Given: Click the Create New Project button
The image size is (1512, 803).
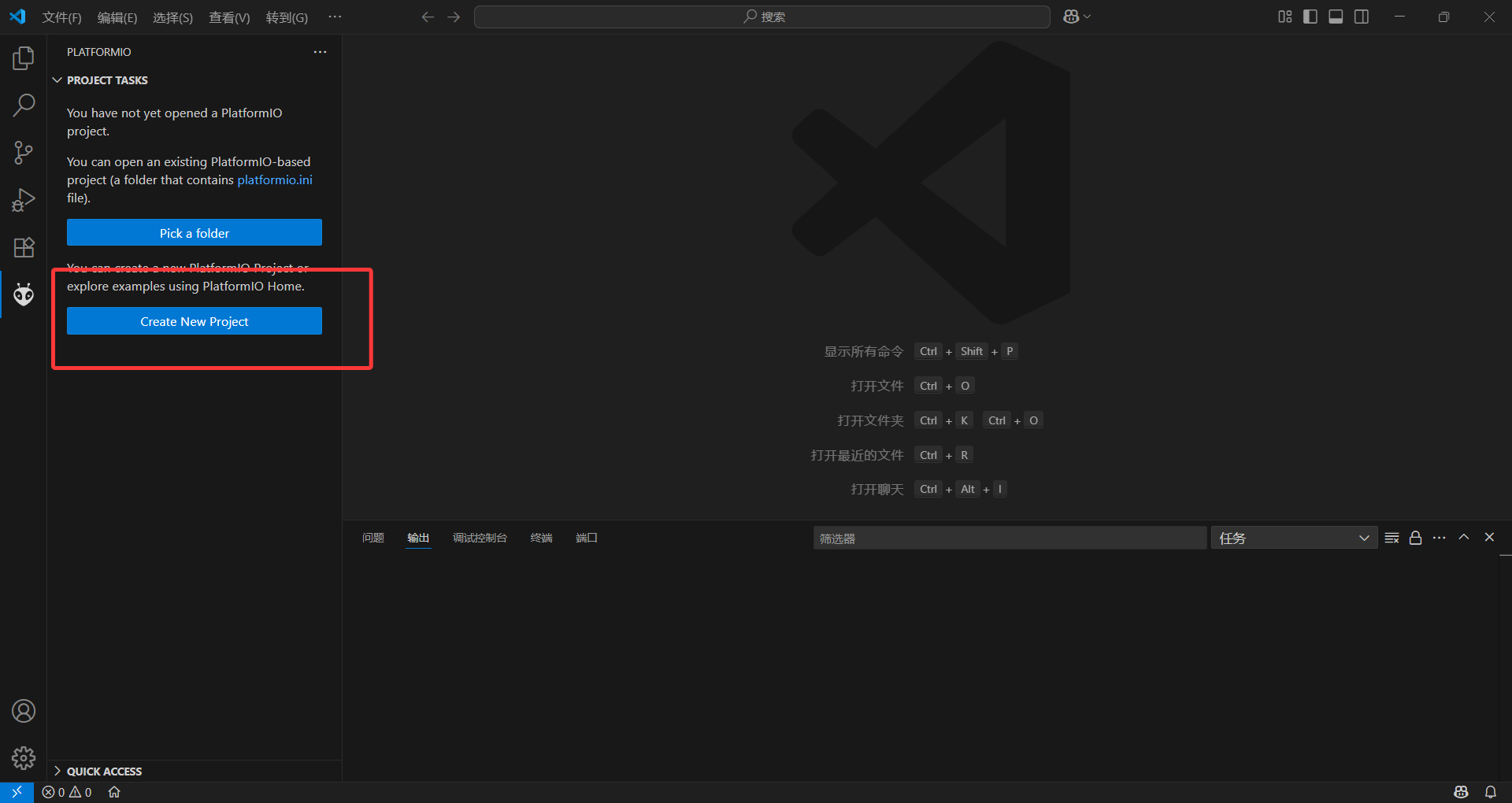Looking at the screenshot, I should coord(194,321).
